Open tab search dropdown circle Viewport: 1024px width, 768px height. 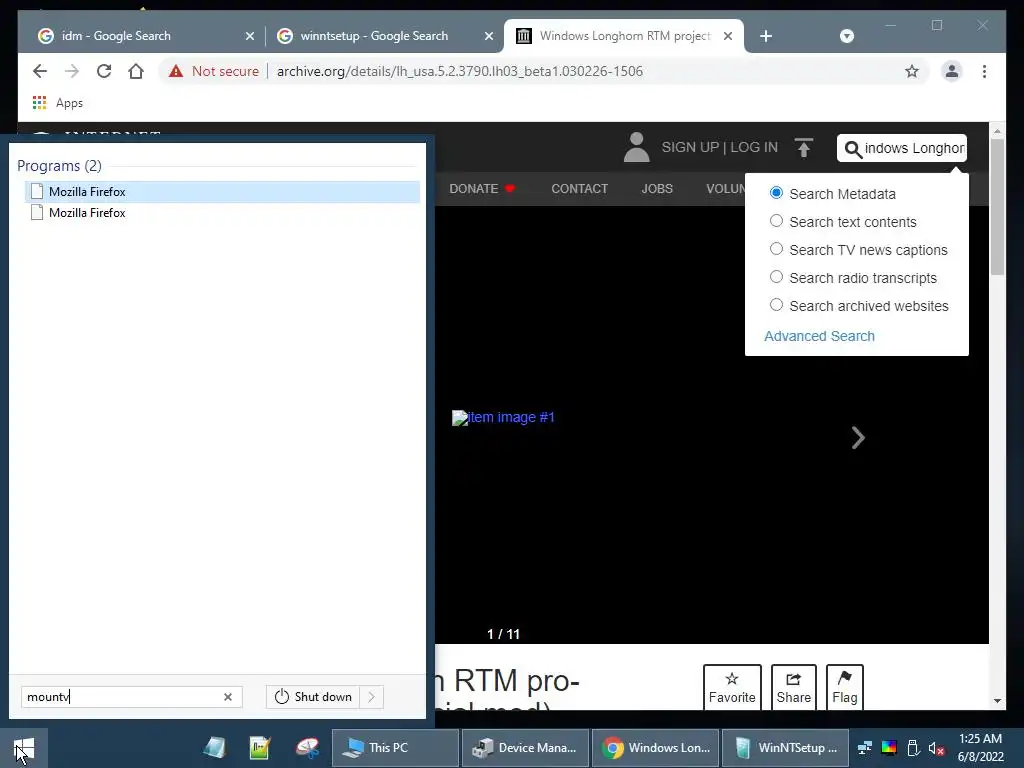[846, 36]
